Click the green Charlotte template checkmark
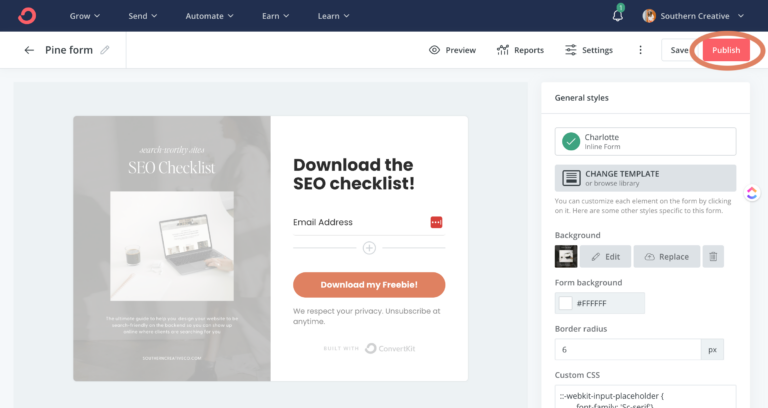 click(571, 142)
